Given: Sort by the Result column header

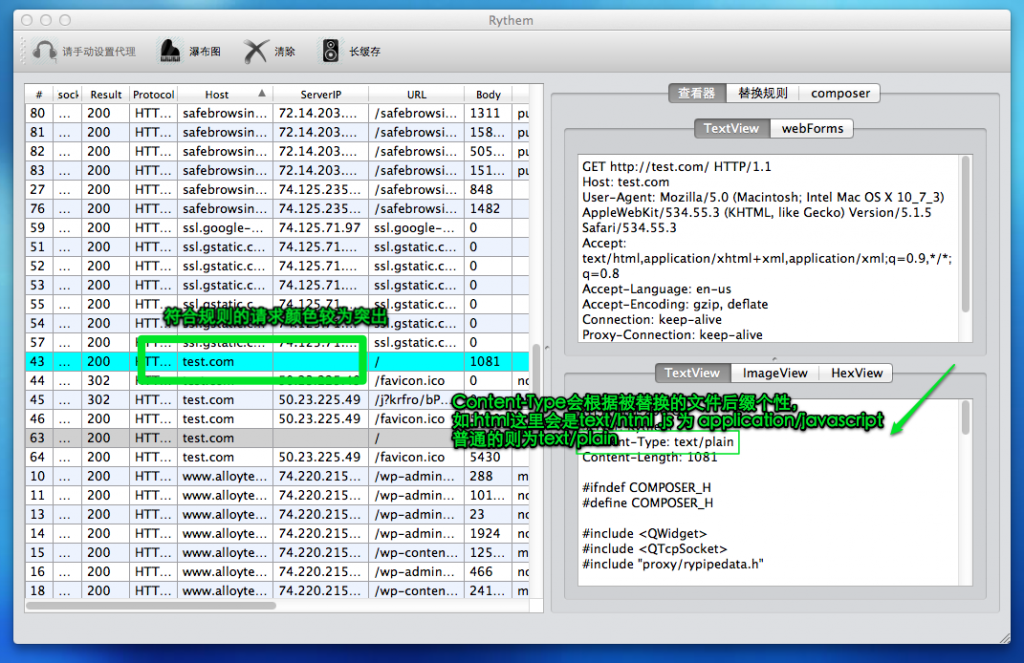Looking at the screenshot, I should click(x=106, y=95).
